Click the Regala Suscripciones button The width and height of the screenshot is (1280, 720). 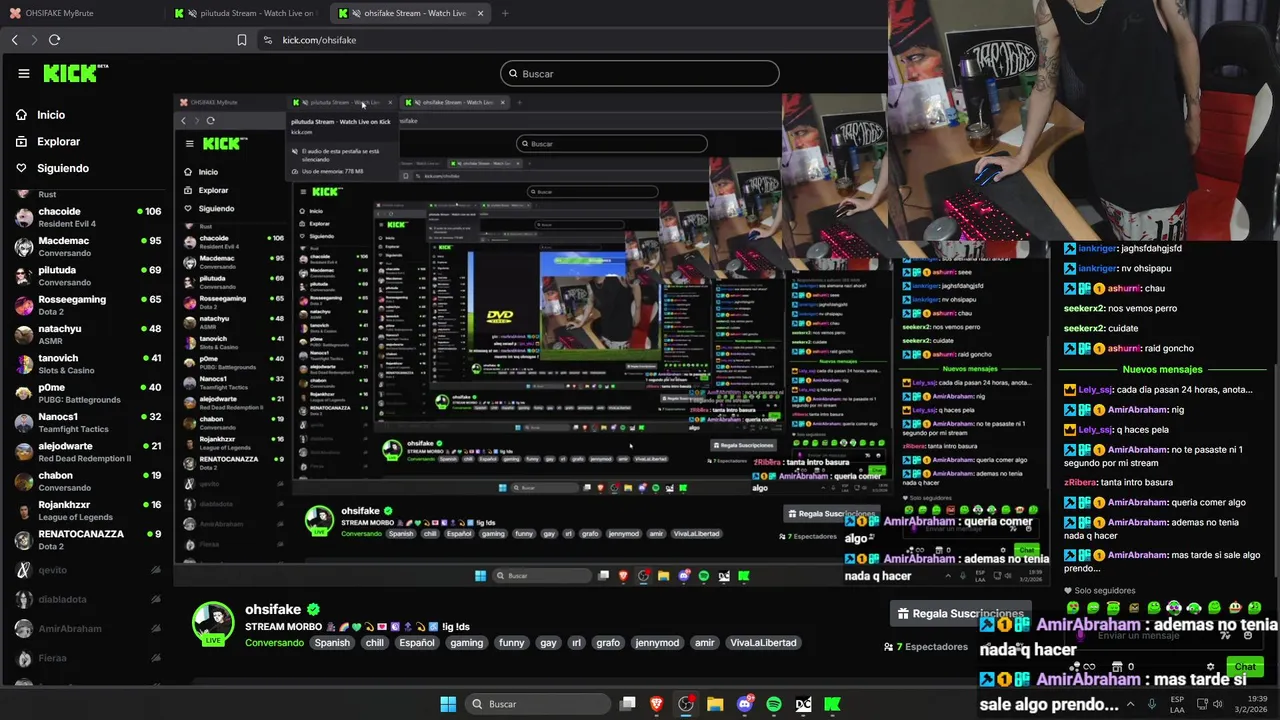(x=959, y=613)
